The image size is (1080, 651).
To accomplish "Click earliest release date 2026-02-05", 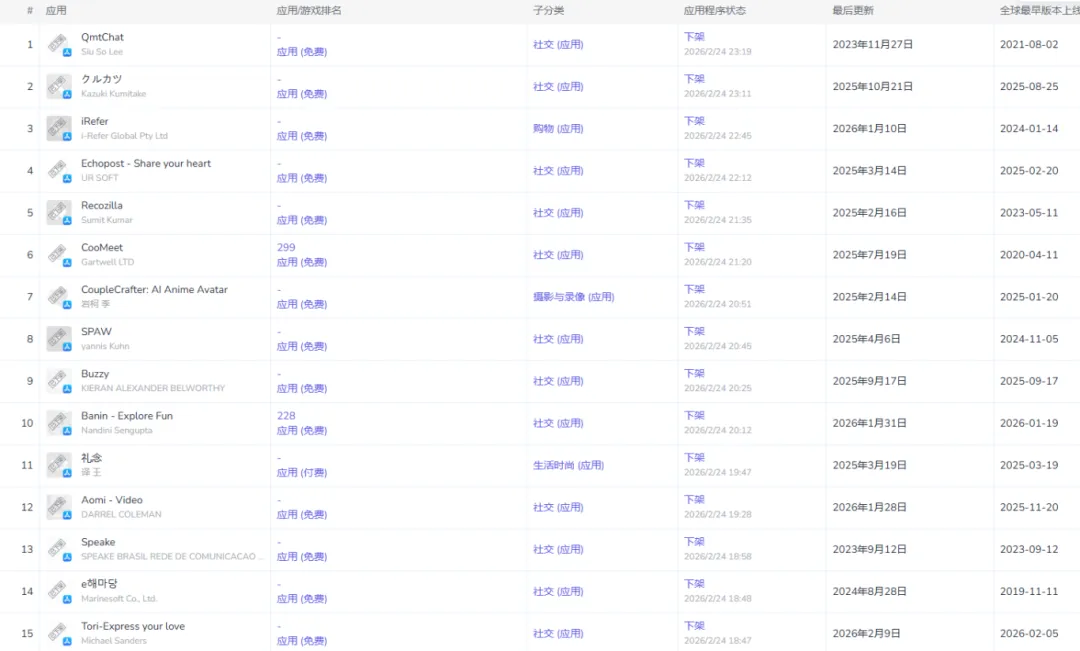I will point(1029,633).
